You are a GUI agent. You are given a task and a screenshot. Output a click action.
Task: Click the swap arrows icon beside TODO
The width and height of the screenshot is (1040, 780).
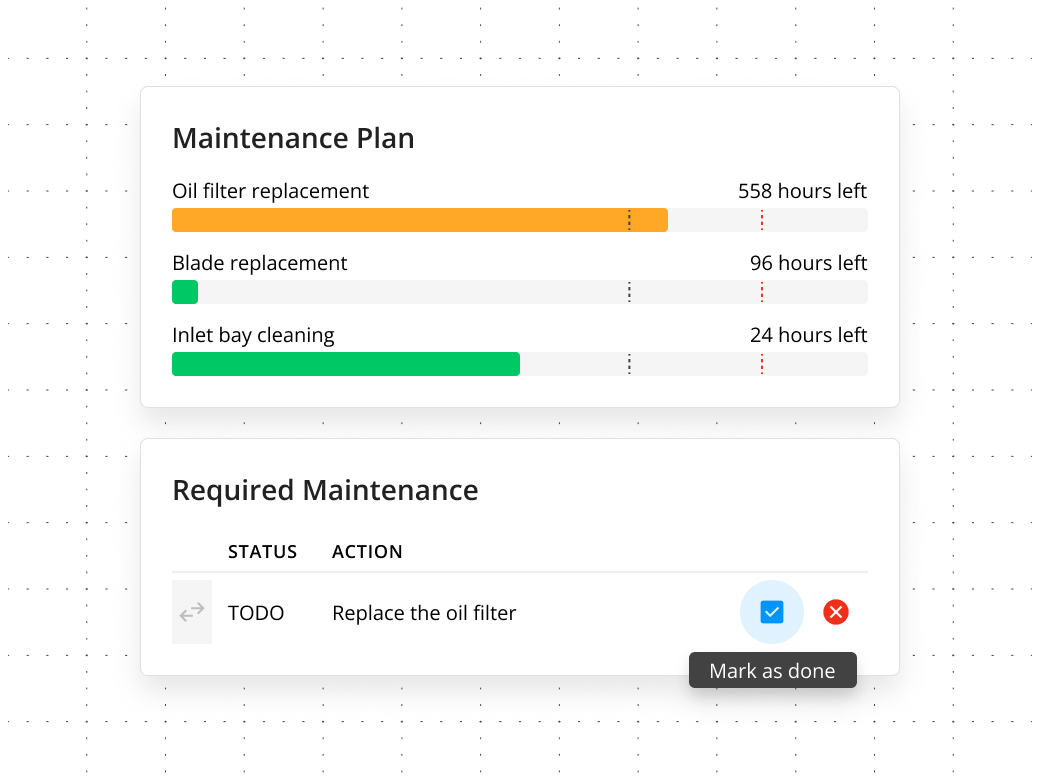click(x=192, y=612)
